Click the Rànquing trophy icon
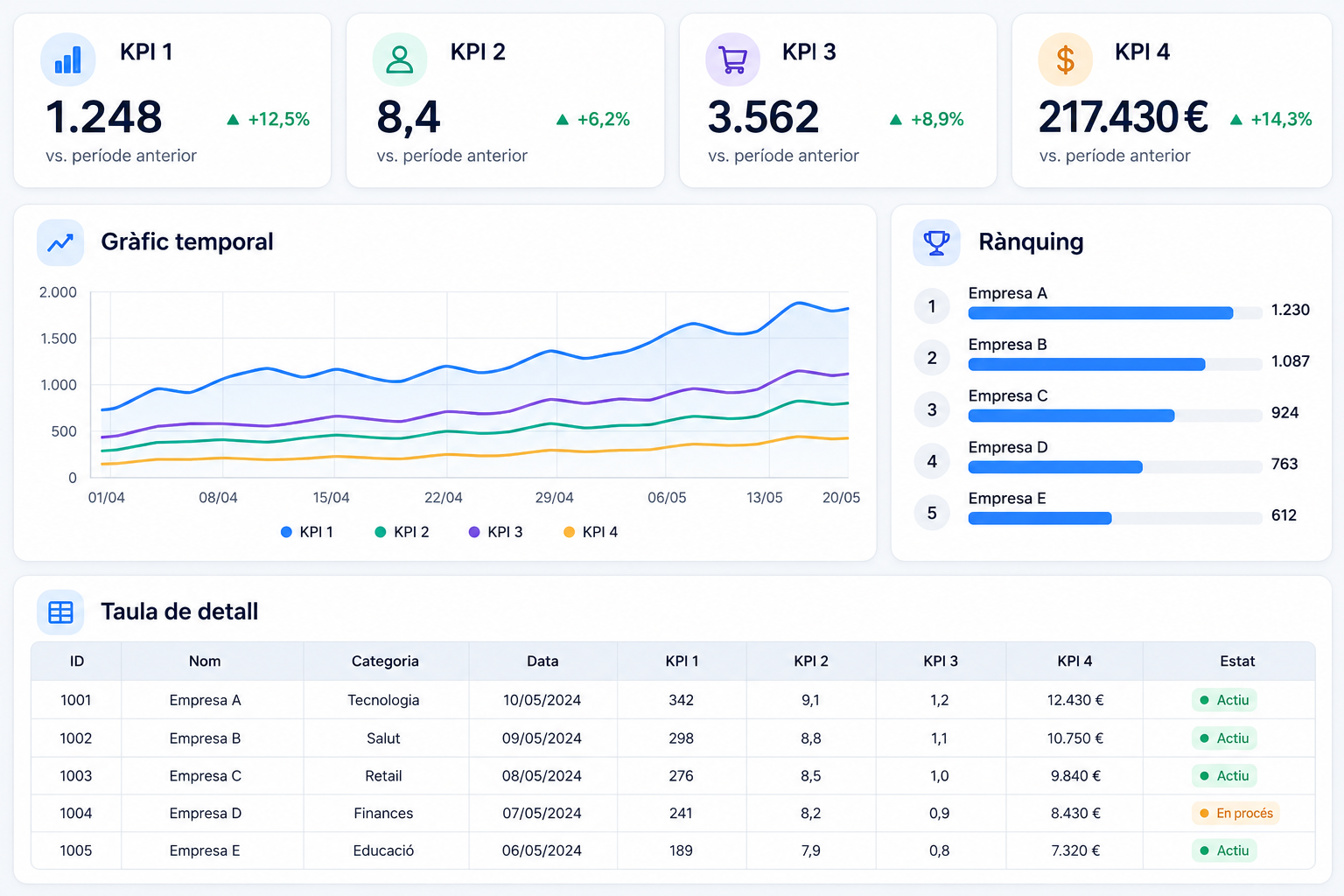Screen dimensions: 1344x896 click(936, 242)
